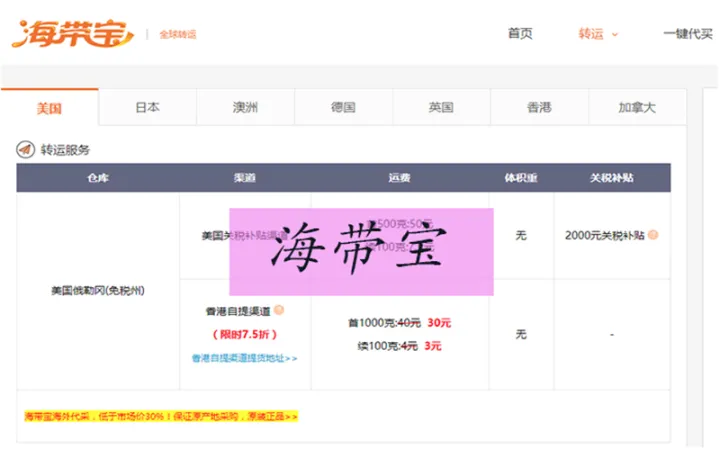This screenshot has width=720, height=450.
Task: Click 无 in the 香港自提渠道 row
Action: [x=521, y=334]
